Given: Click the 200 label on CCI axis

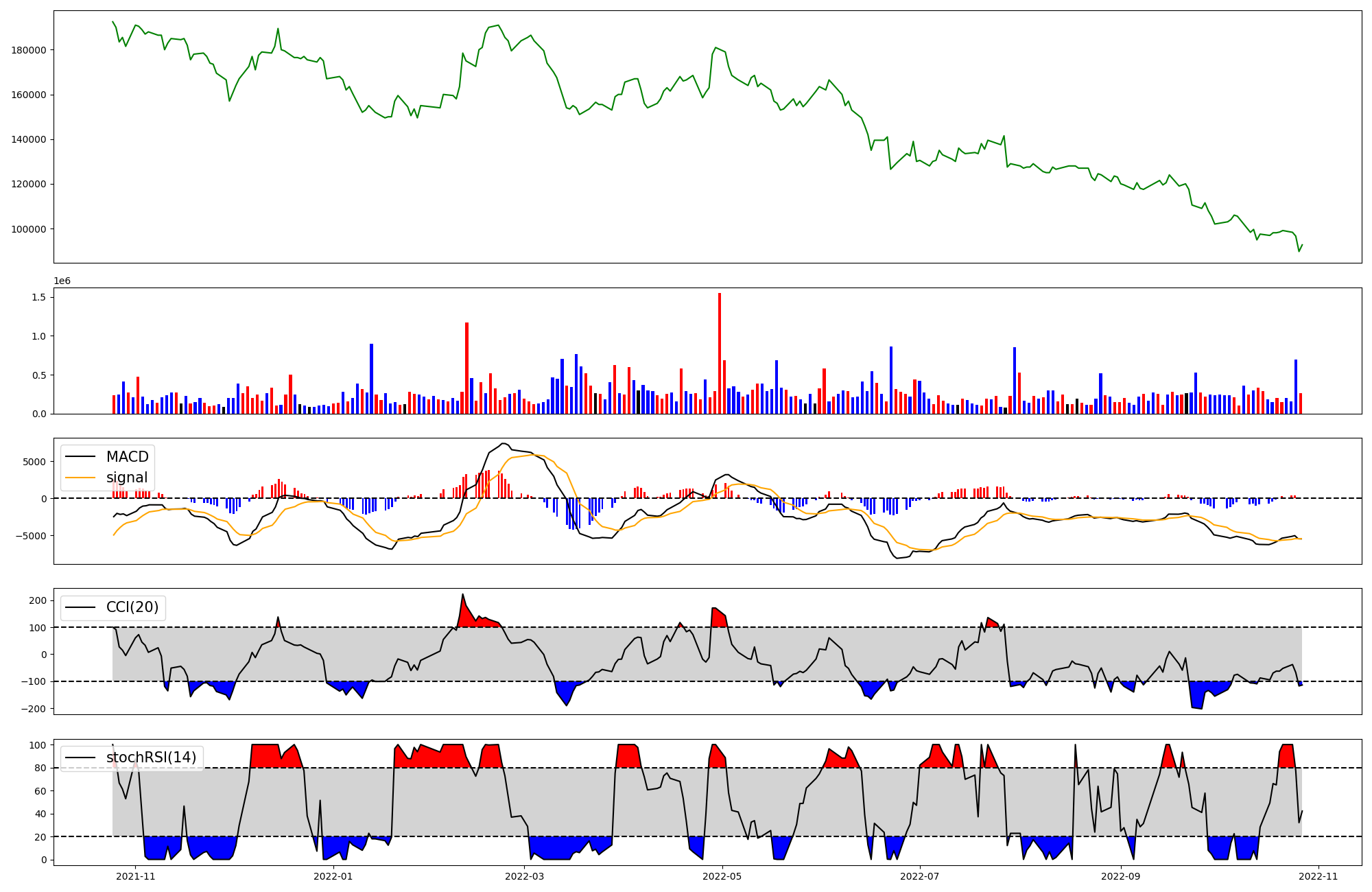Looking at the screenshot, I should pos(38,600).
